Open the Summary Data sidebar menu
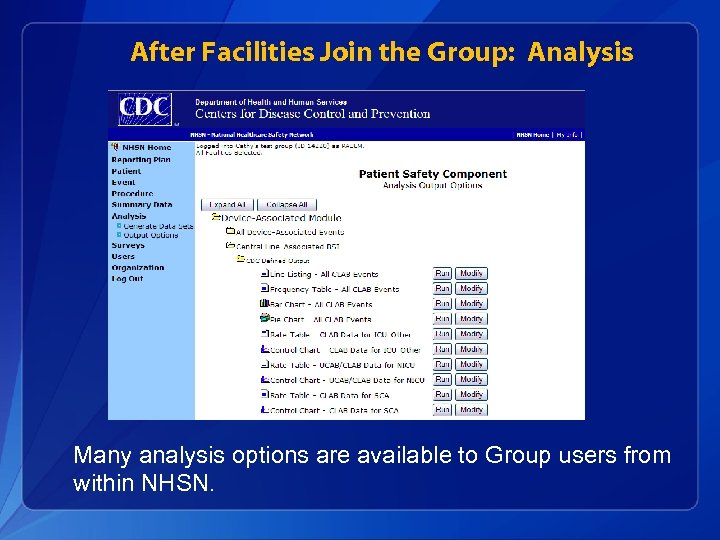Image resolution: width=720 pixels, height=540 pixels. point(141,205)
